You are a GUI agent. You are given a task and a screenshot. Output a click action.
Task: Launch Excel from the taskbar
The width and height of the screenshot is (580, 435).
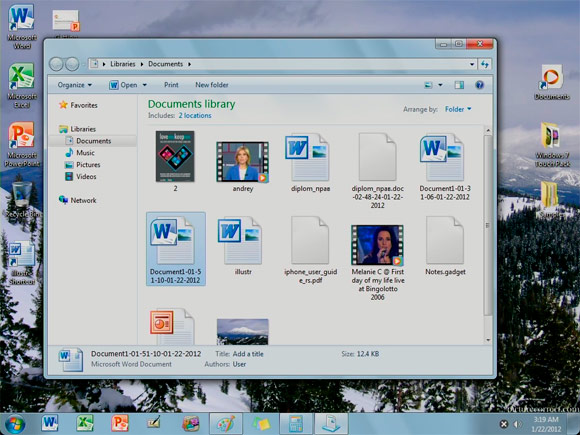pyautogui.click(x=85, y=423)
